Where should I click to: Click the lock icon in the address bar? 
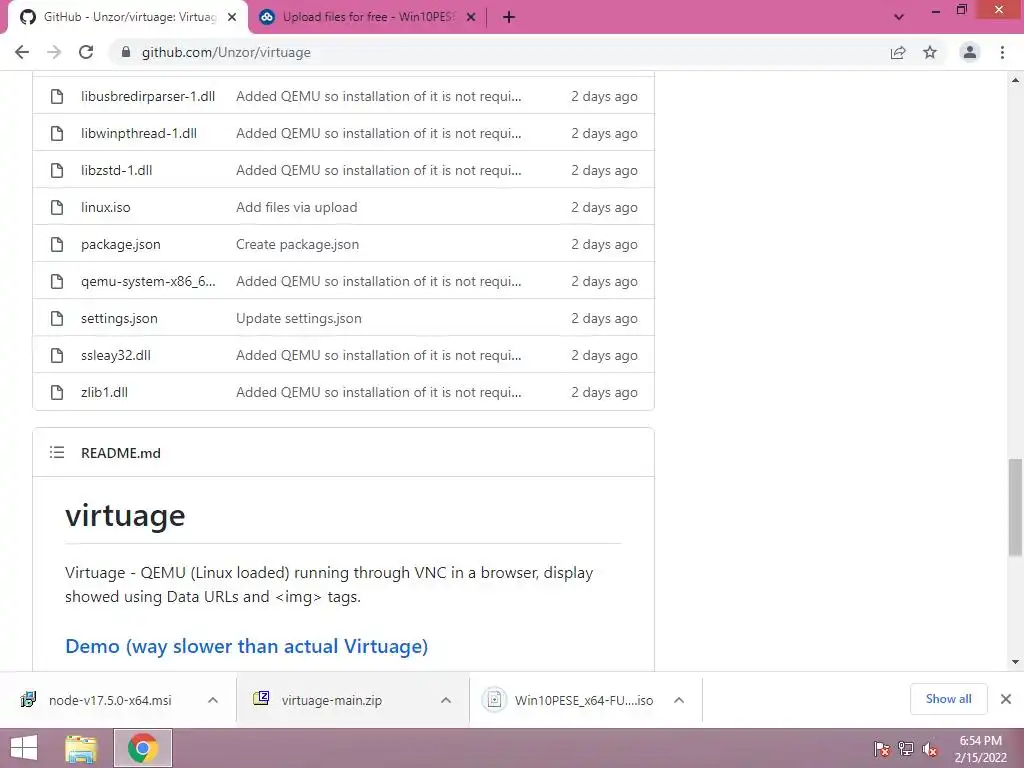point(126,52)
